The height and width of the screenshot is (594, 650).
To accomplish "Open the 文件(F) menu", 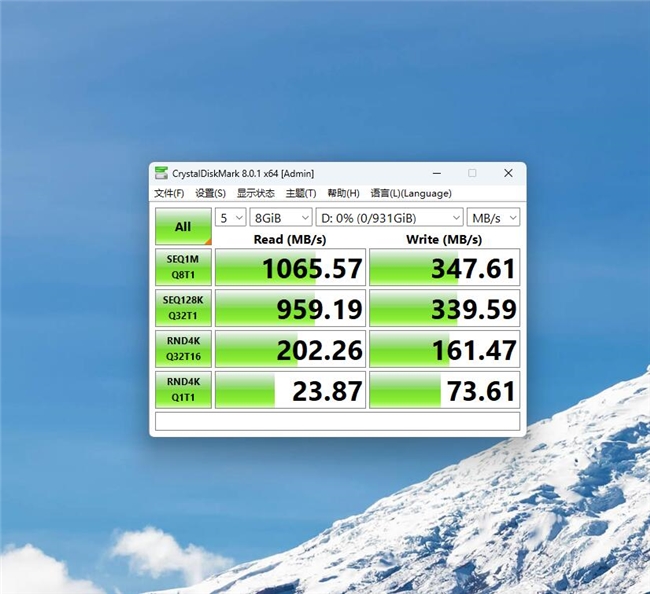I will 169,193.
